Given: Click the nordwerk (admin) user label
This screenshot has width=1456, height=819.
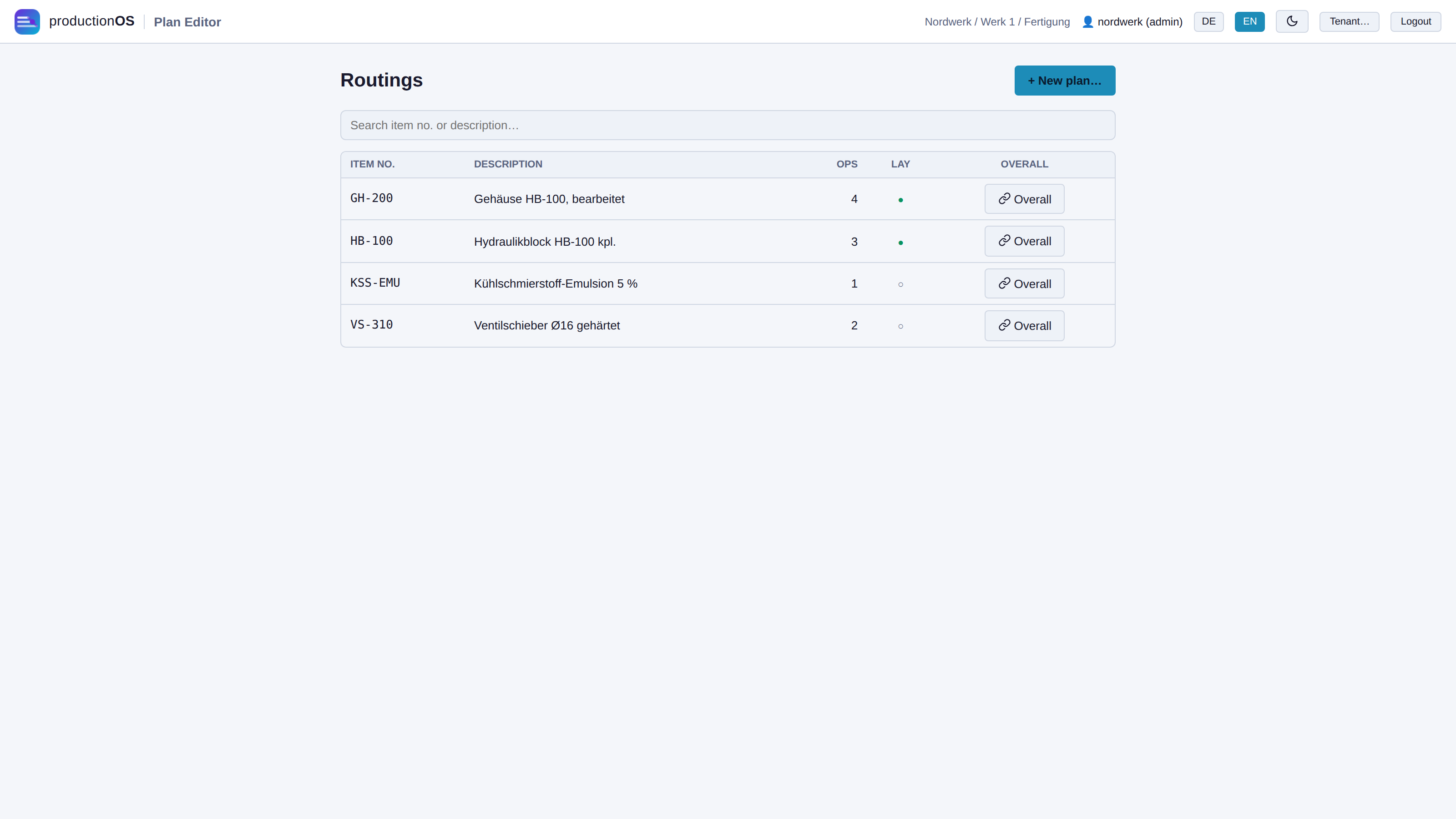Looking at the screenshot, I should click(1139, 21).
